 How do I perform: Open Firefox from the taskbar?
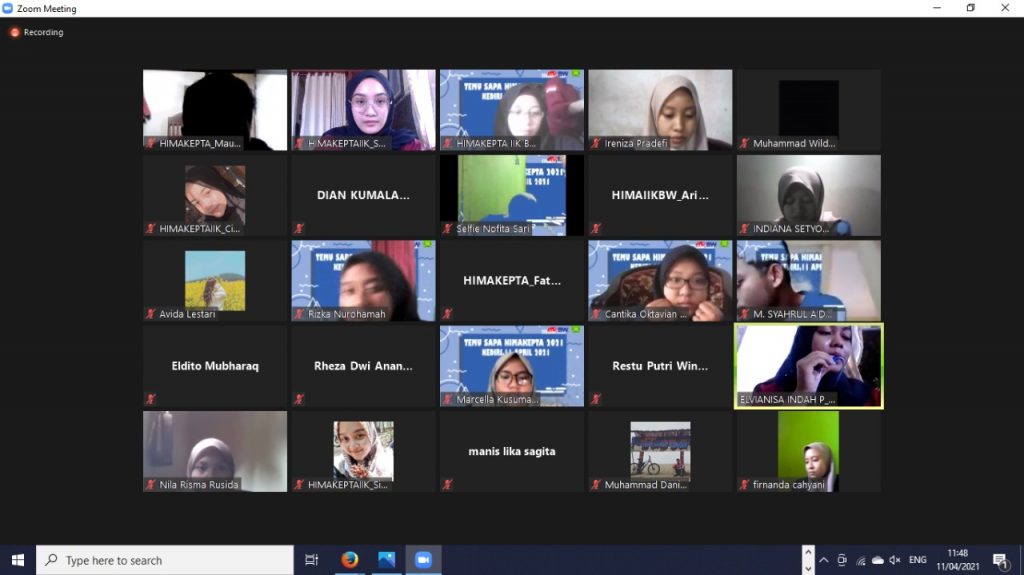(x=349, y=560)
